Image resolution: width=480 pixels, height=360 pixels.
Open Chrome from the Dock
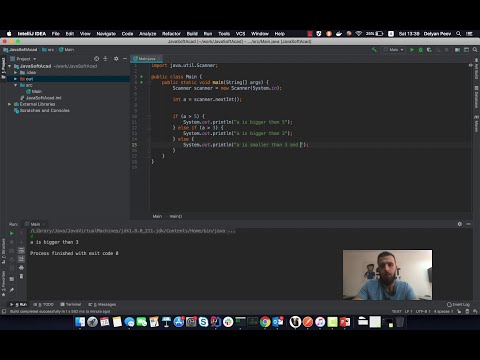(x=265, y=322)
